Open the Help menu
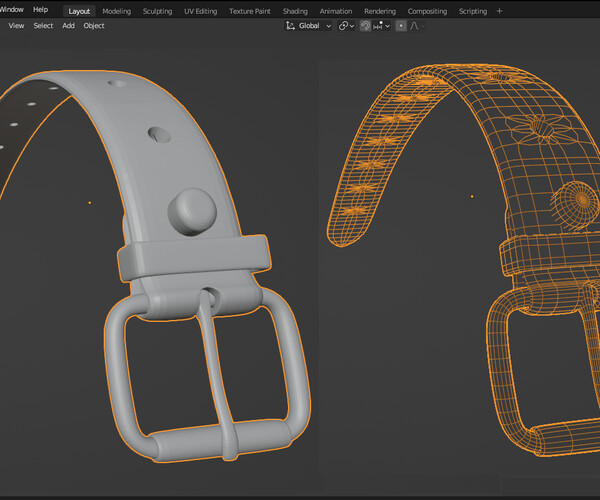The image size is (600, 500). point(41,10)
